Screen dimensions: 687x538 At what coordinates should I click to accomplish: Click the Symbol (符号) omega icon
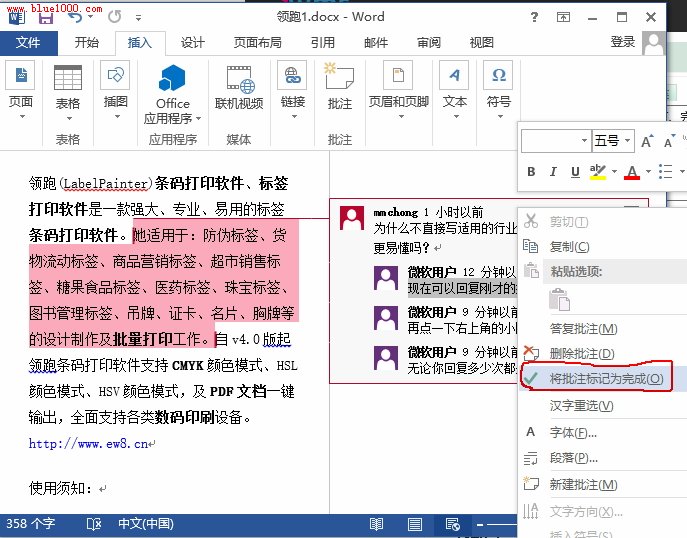[498, 77]
